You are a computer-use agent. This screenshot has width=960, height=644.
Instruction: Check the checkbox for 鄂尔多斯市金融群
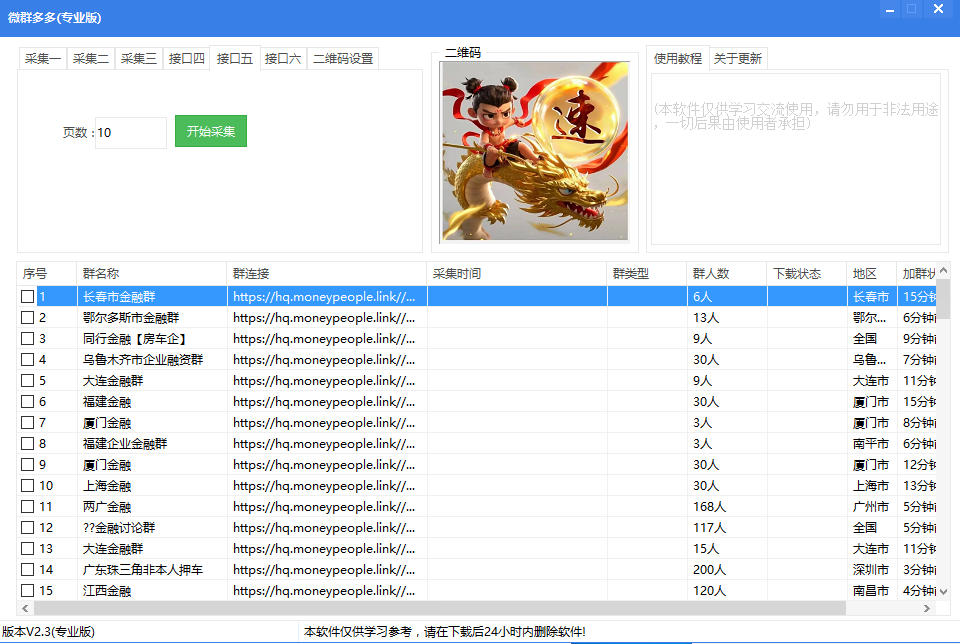(x=27, y=317)
